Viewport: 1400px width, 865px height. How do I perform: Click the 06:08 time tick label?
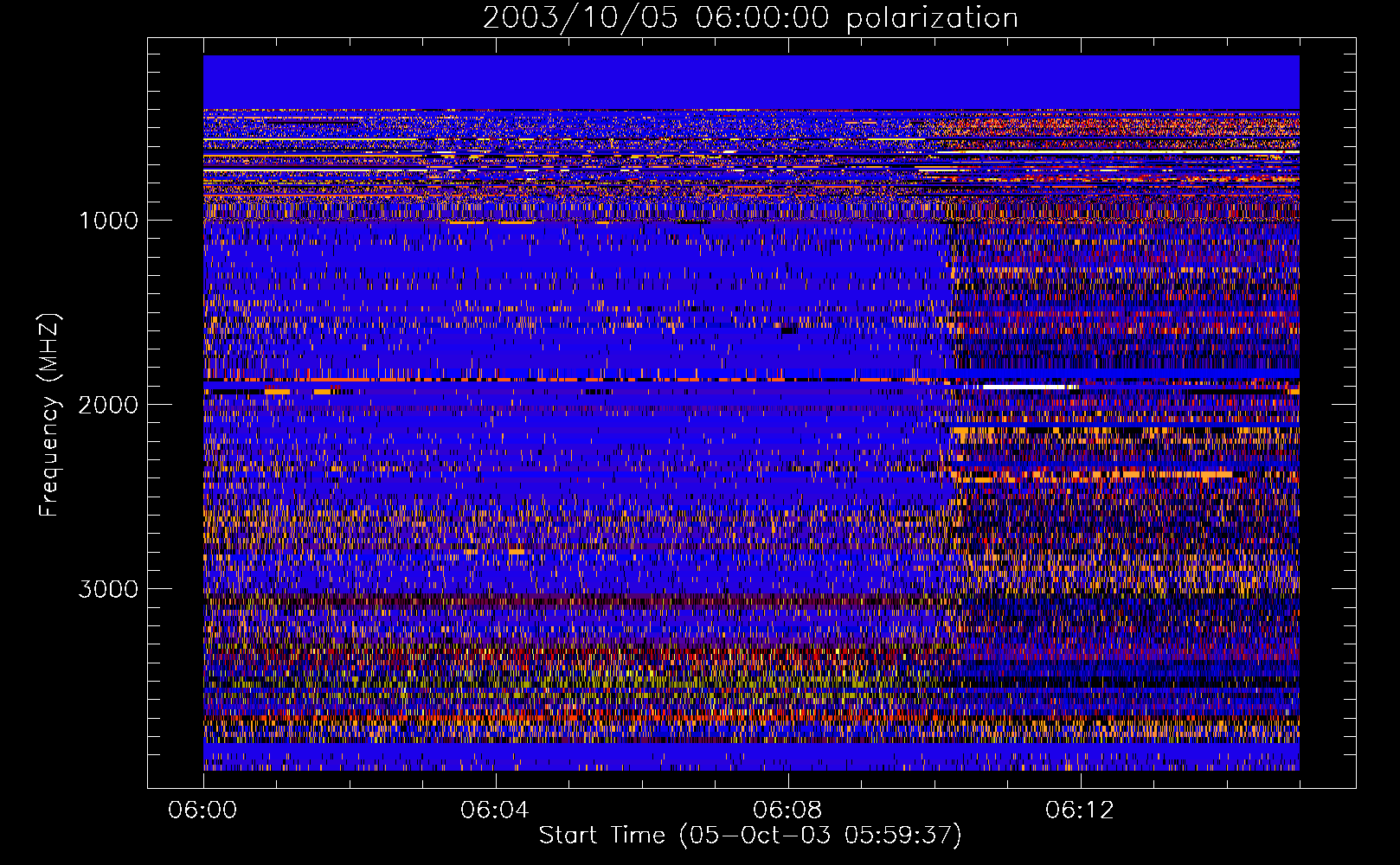[788, 811]
